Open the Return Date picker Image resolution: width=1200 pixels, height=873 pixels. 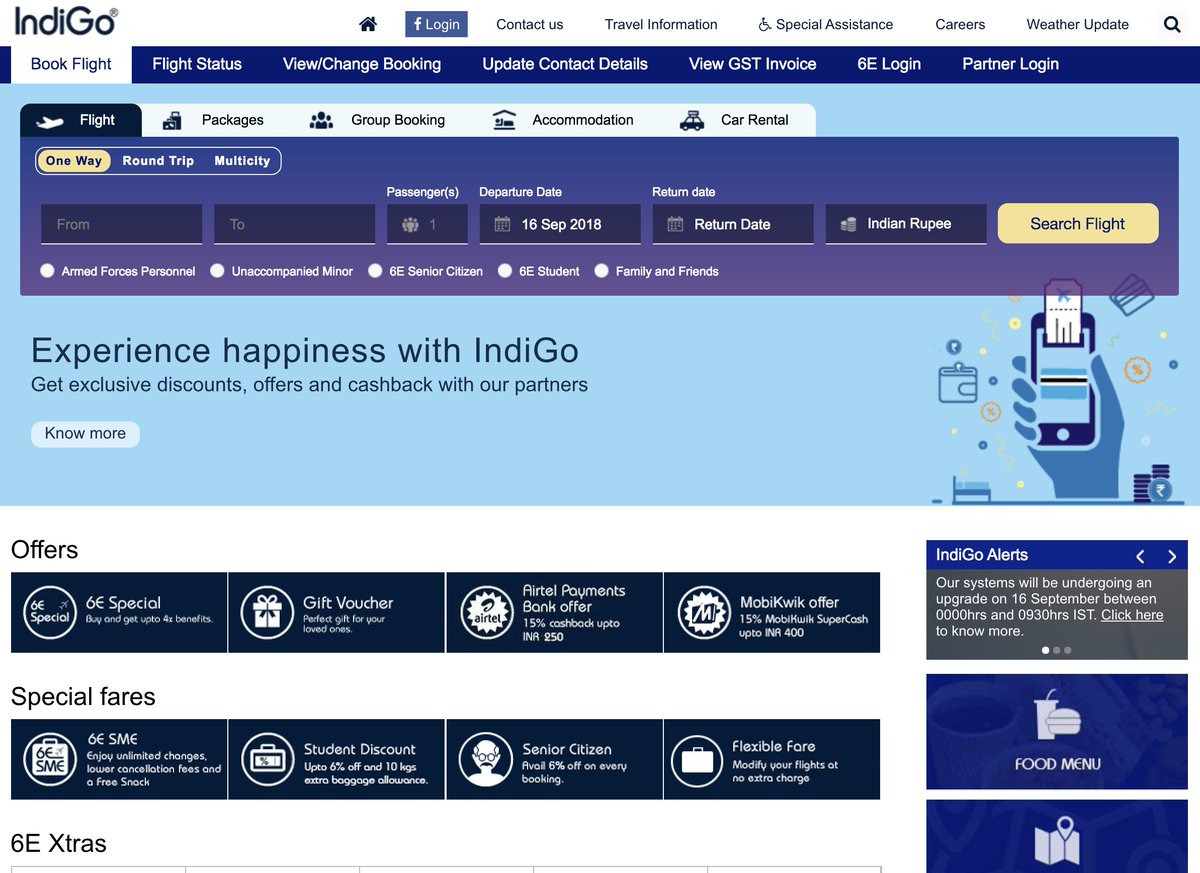[733, 224]
